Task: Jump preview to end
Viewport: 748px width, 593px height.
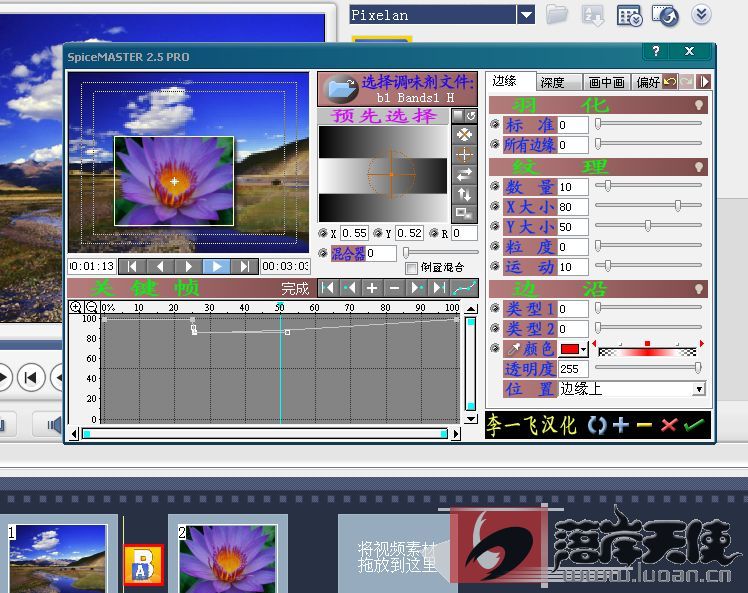Action: pyautogui.click(x=245, y=266)
